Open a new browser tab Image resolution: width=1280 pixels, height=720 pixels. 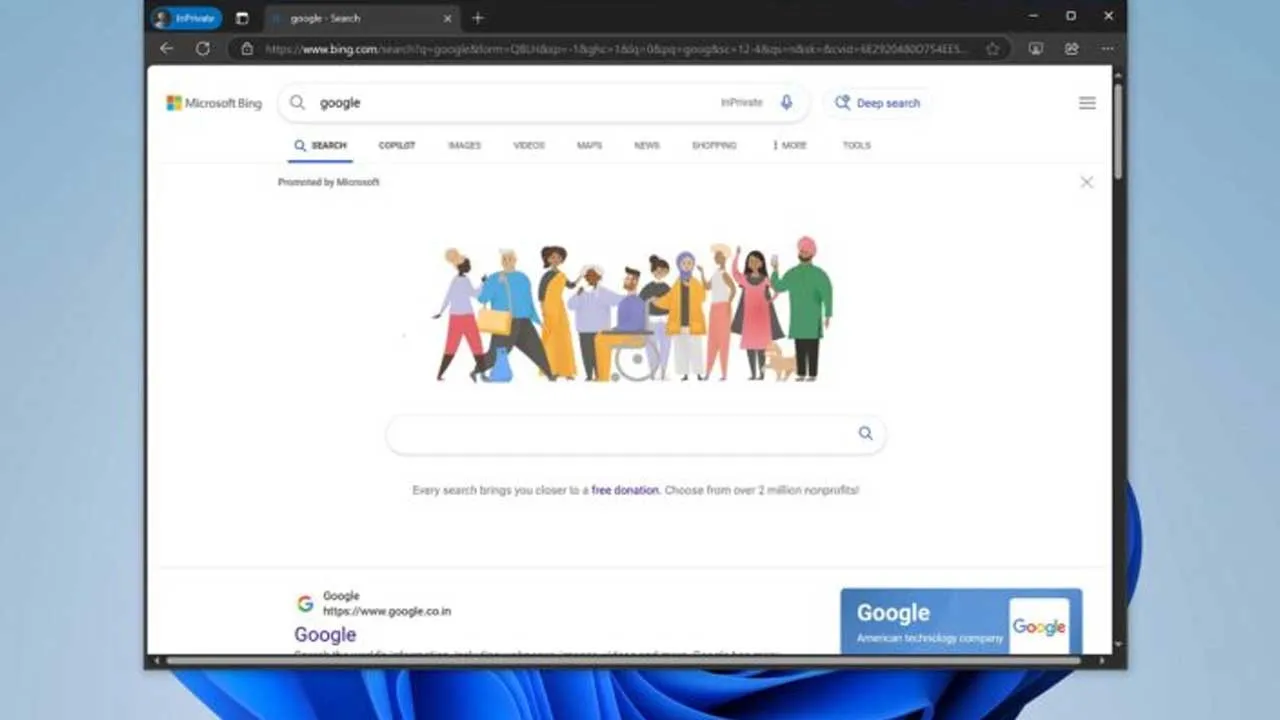[x=478, y=18]
